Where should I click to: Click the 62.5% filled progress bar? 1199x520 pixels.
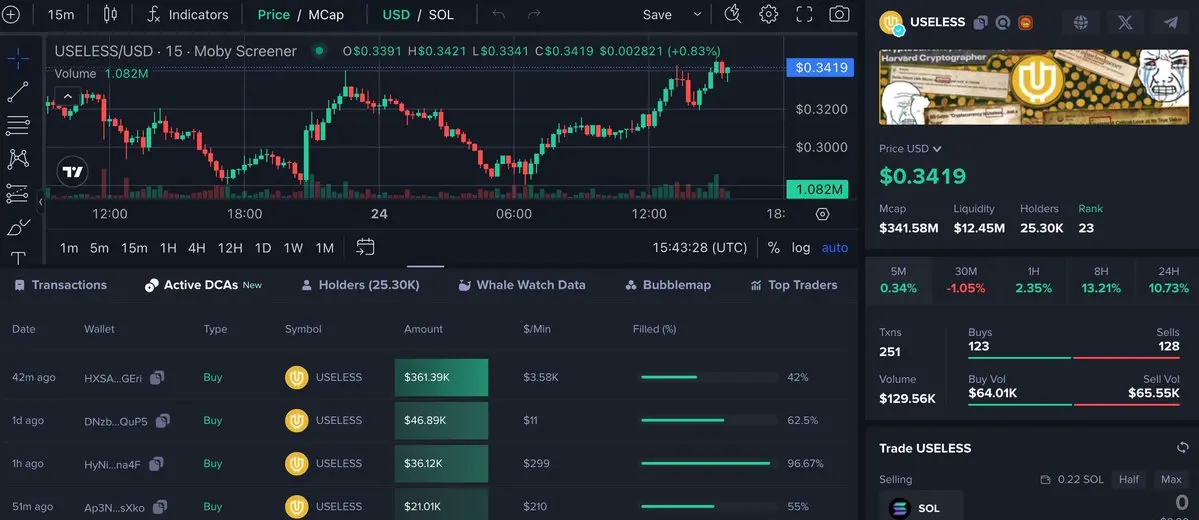pos(709,420)
